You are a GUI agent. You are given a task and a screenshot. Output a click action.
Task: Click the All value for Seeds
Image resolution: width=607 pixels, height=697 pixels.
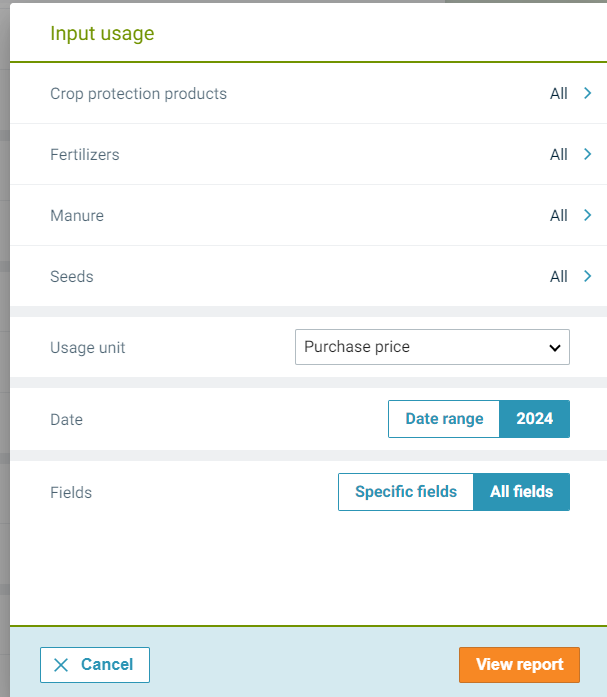pyautogui.click(x=559, y=277)
